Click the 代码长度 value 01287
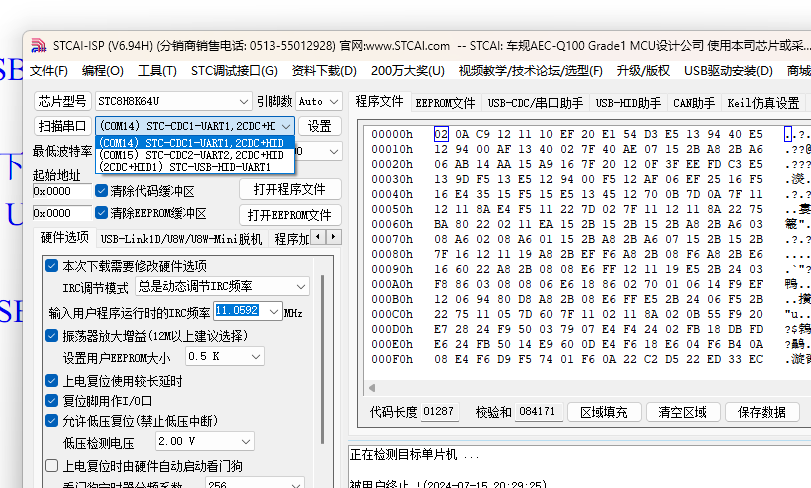This screenshot has width=811, height=488. [439, 411]
